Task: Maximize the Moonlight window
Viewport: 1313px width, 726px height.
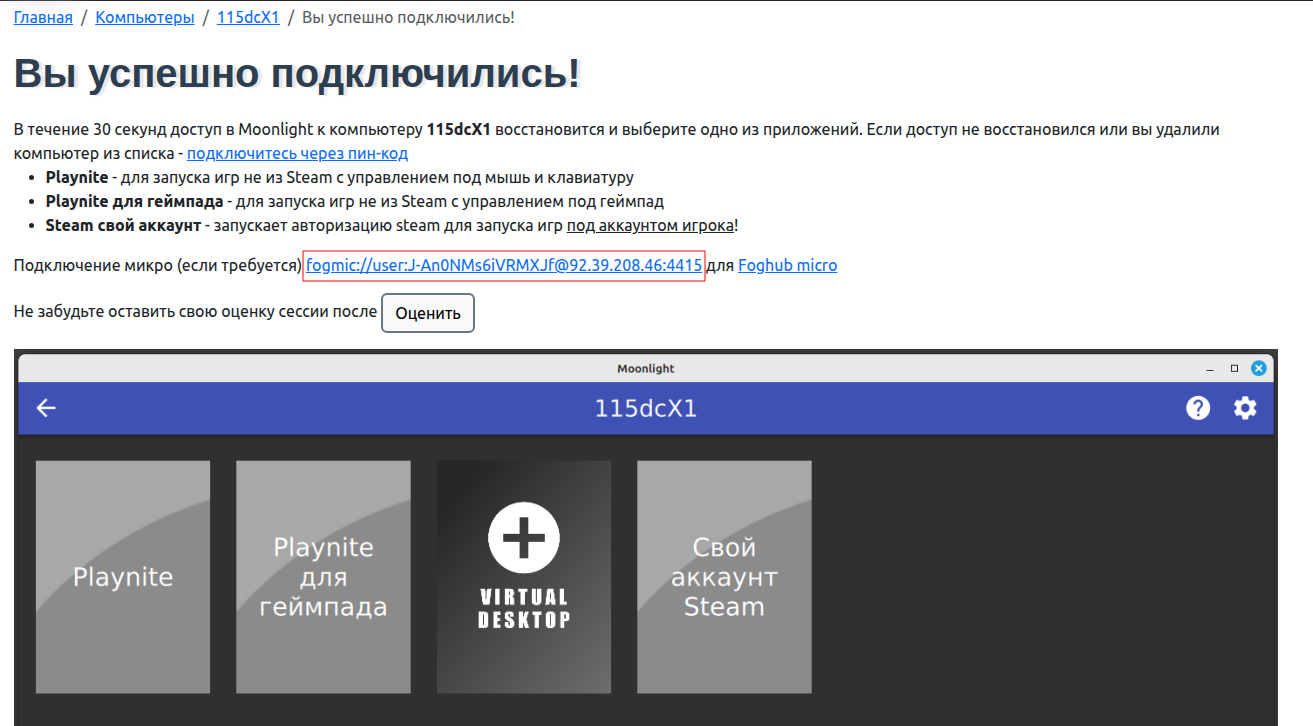Action: pos(1235,368)
